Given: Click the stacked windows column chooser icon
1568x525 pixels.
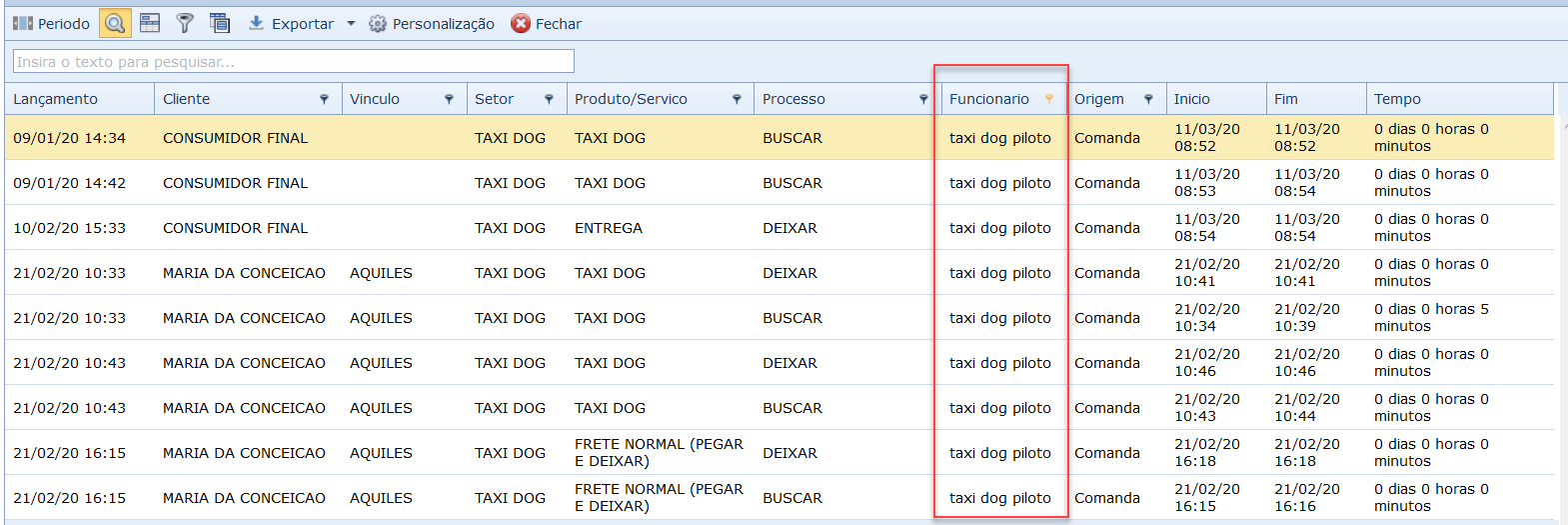Looking at the screenshot, I should (220, 23).
